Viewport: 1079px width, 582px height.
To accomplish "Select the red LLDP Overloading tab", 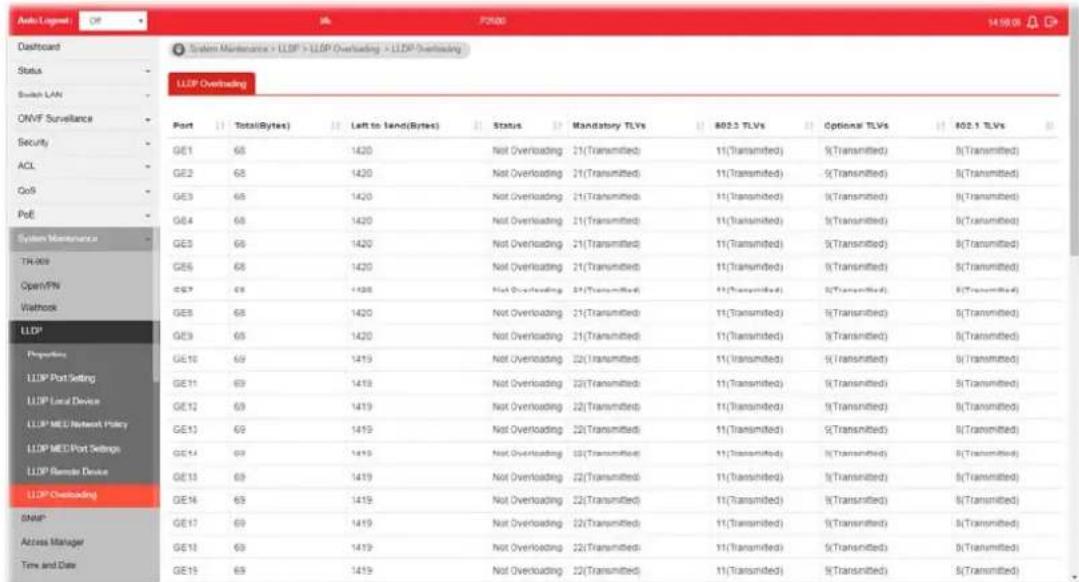I will 211,84.
